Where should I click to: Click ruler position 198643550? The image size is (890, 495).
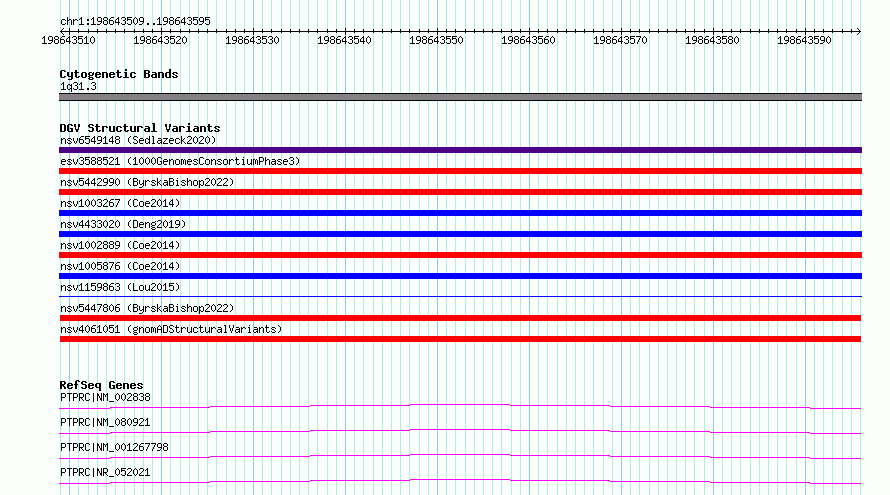[436, 40]
